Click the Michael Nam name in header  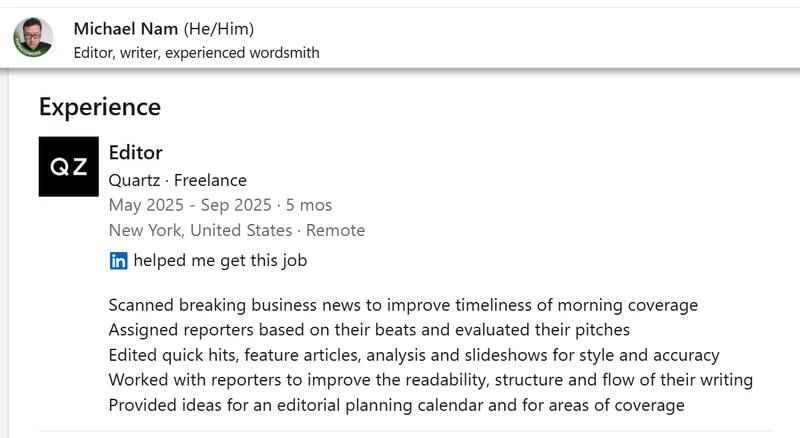pyautogui.click(x=126, y=28)
